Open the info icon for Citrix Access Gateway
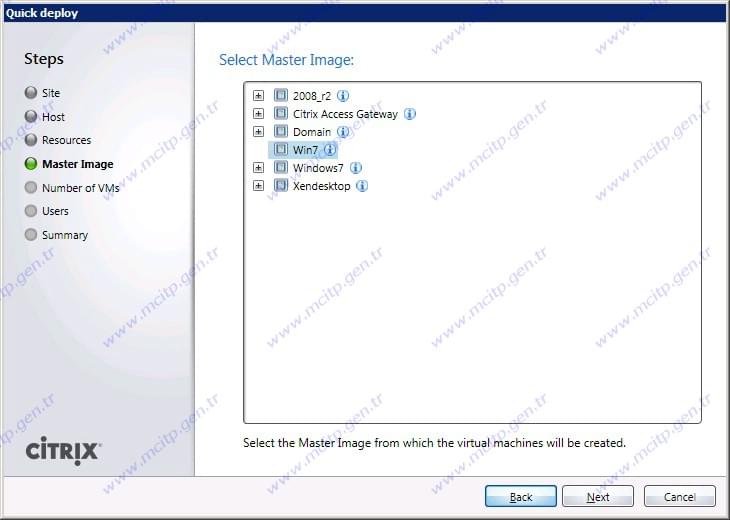730x520 pixels. pyautogui.click(x=410, y=114)
